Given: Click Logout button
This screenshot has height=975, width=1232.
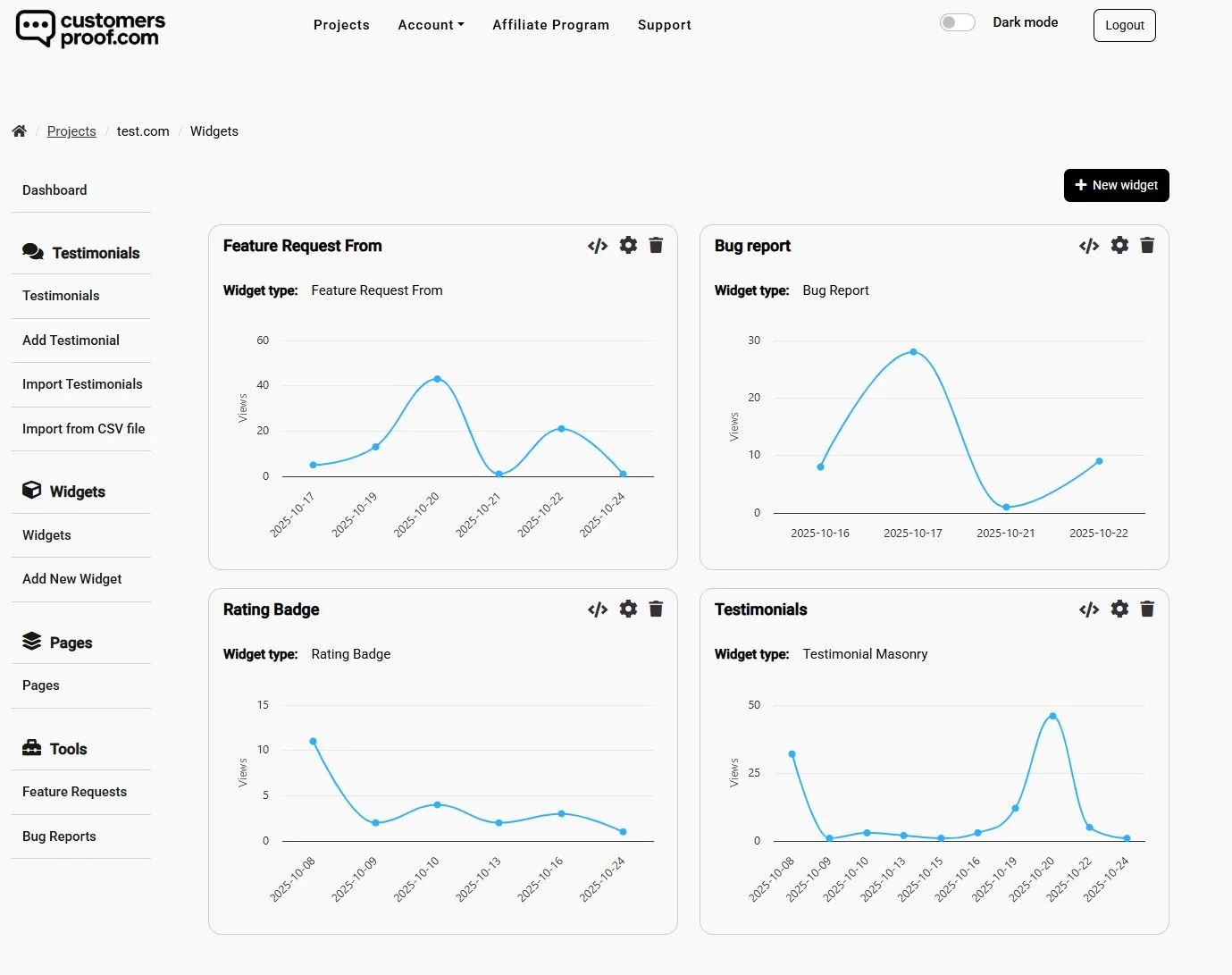Looking at the screenshot, I should point(1124,25).
